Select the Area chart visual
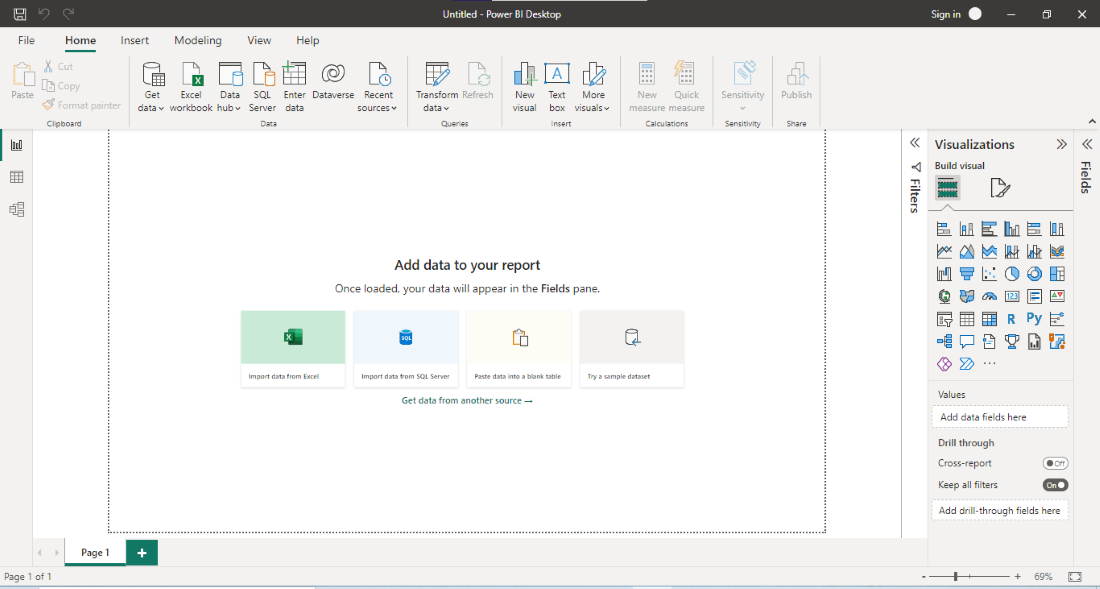 tap(967, 251)
